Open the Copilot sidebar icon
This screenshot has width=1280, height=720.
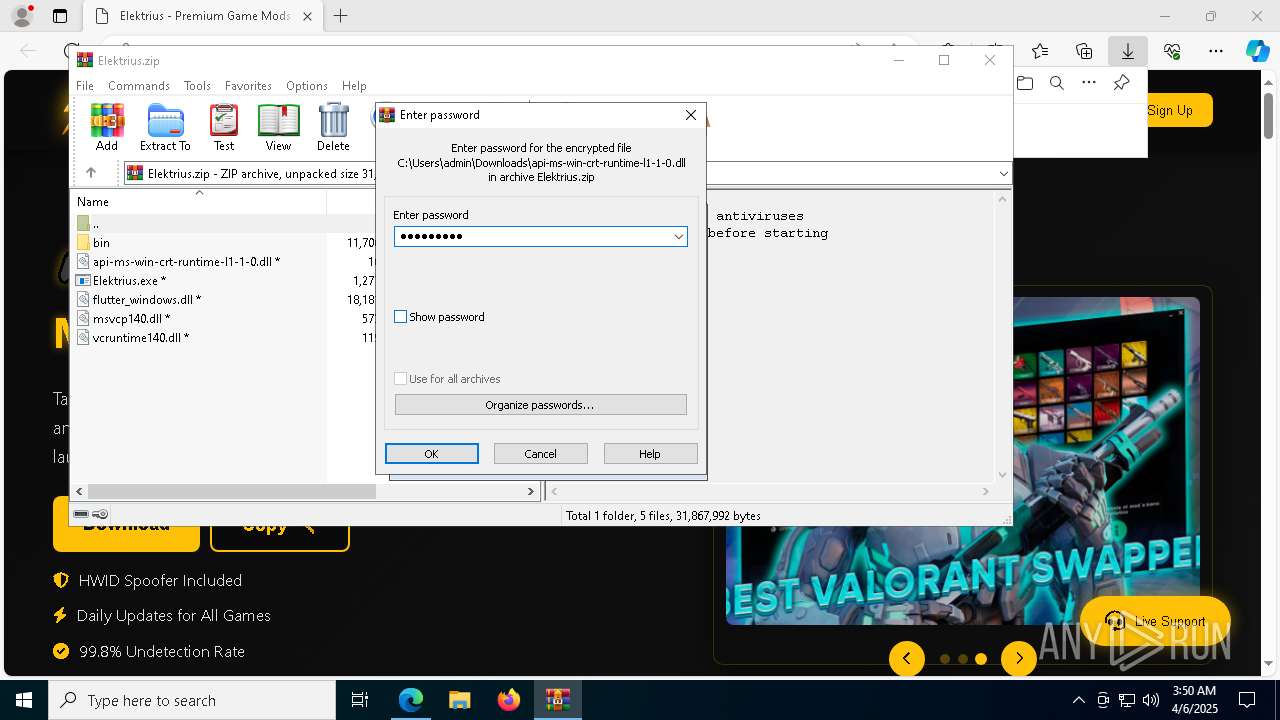pyautogui.click(x=1257, y=51)
